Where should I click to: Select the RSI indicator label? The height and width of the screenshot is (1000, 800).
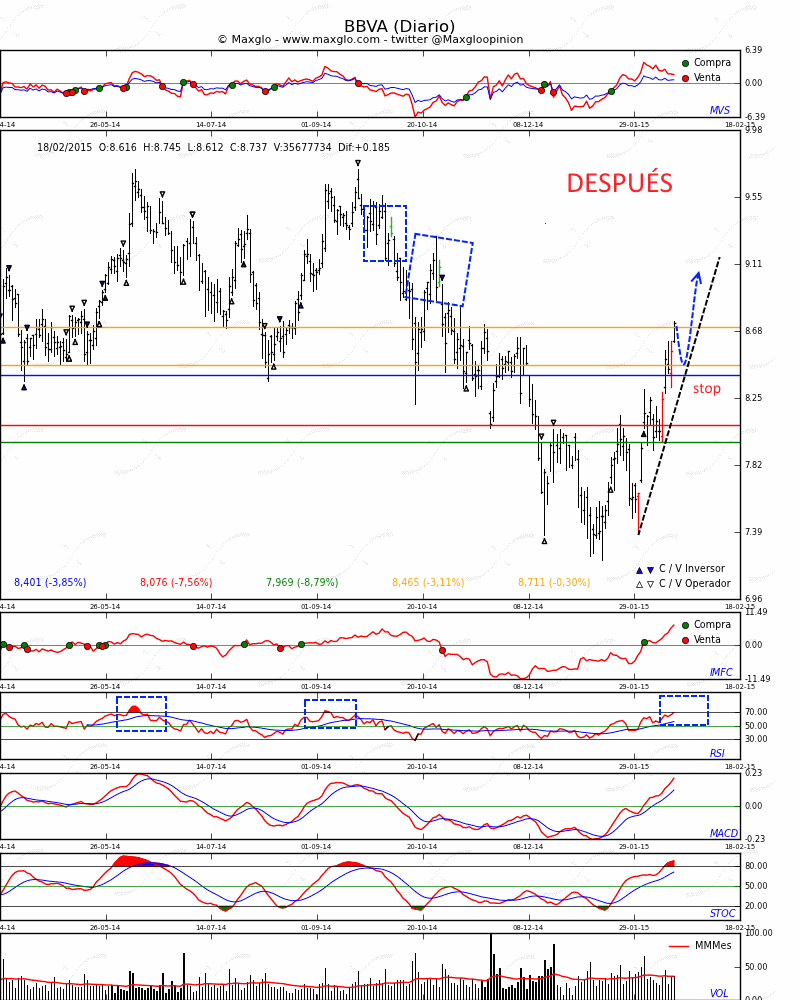pyautogui.click(x=717, y=753)
